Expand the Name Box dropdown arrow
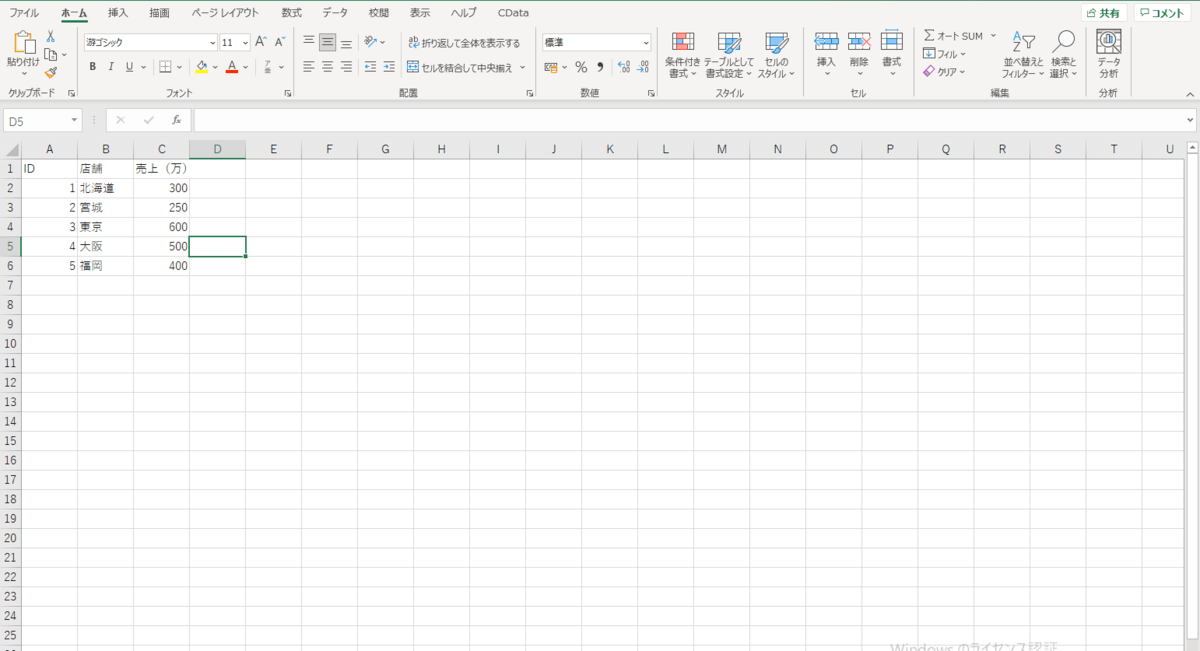 coord(75,120)
